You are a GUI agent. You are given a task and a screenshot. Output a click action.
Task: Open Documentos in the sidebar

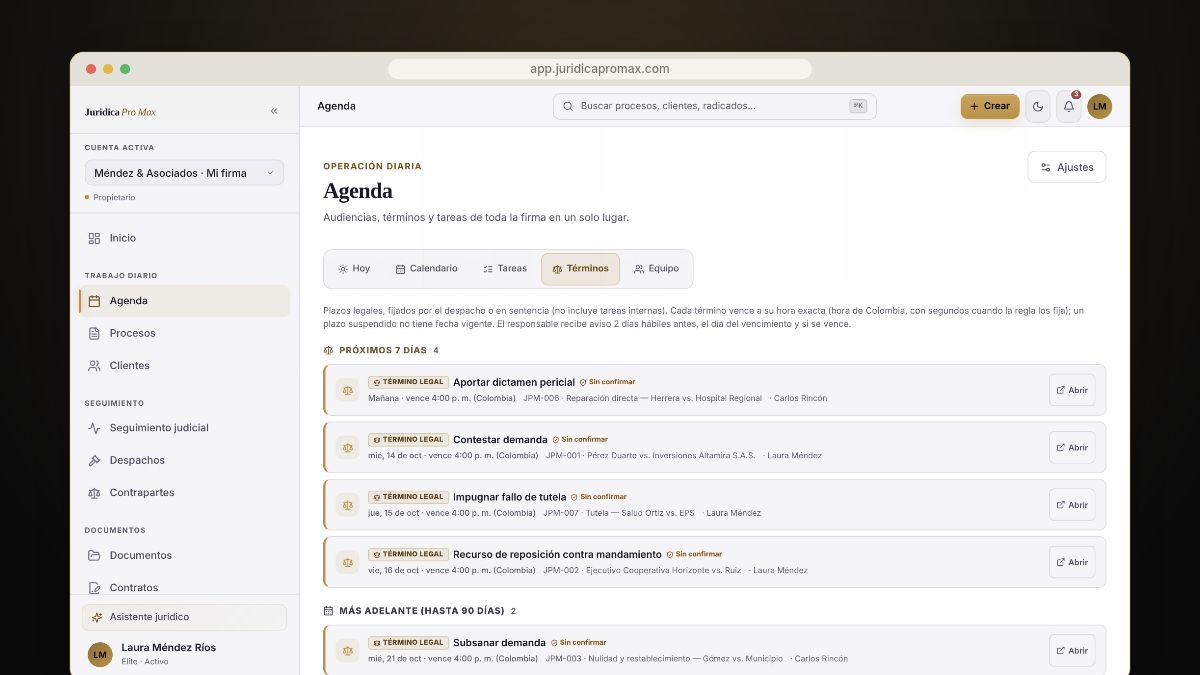coord(184,555)
